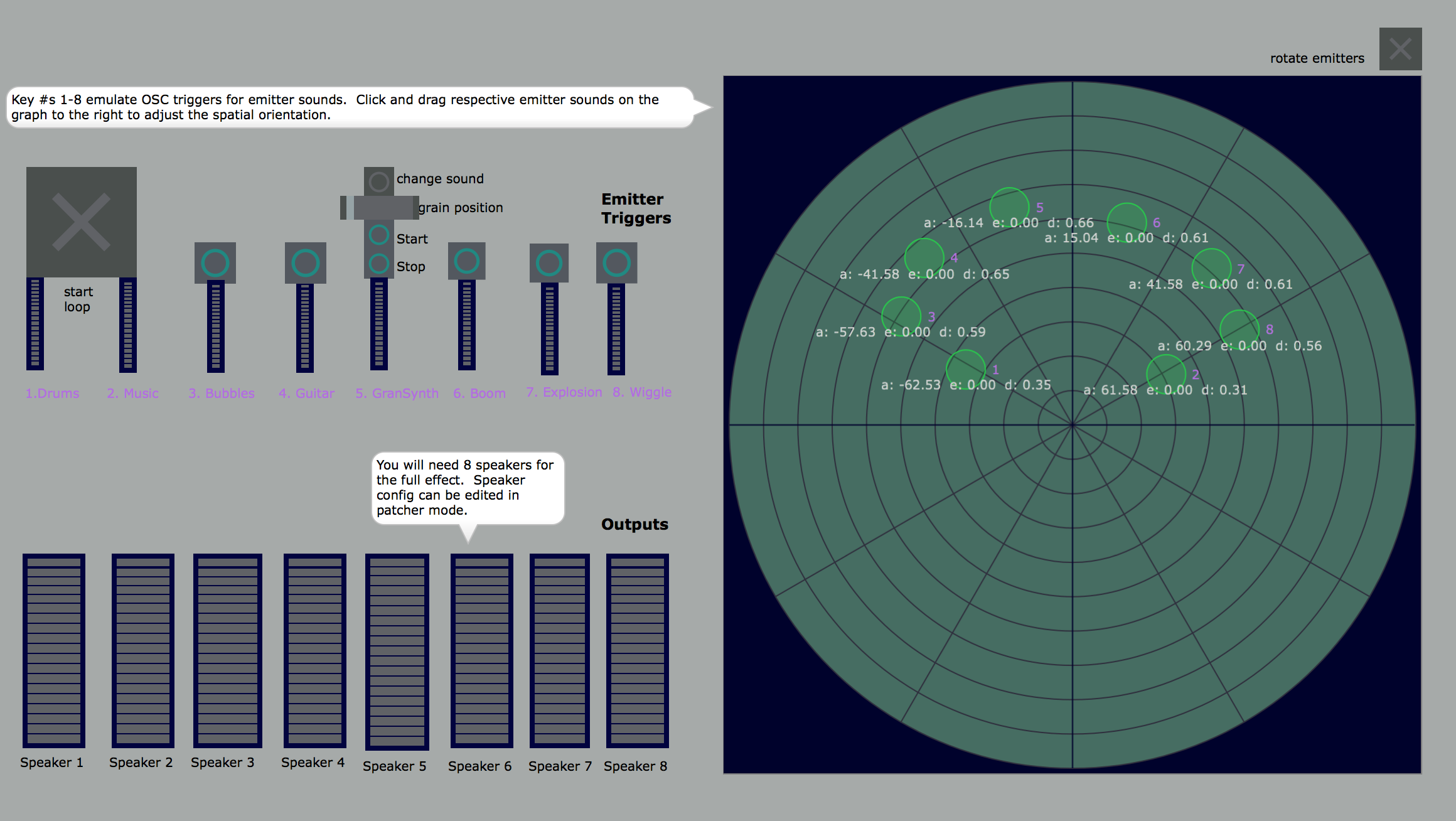Select emitter 4 circle on the graph
Image resolution: width=1456 pixels, height=821 pixels.
[924, 258]
